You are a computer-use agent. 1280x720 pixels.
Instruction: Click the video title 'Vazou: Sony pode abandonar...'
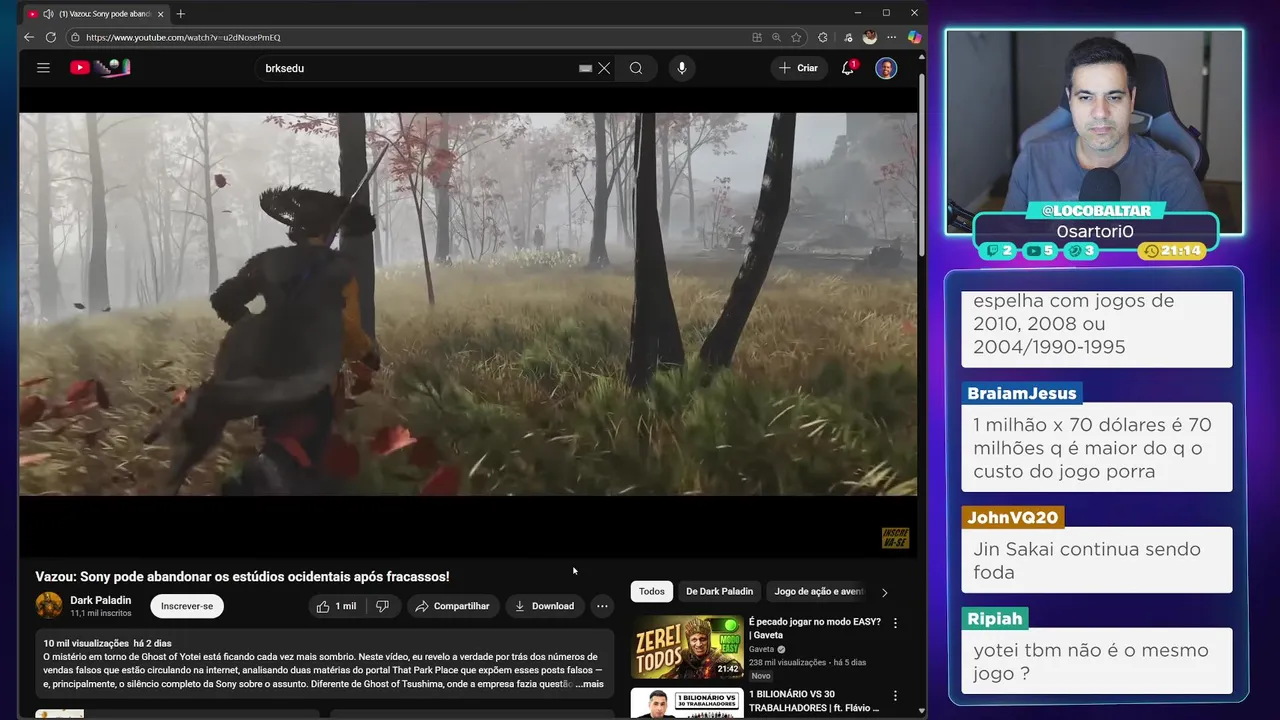242,576
